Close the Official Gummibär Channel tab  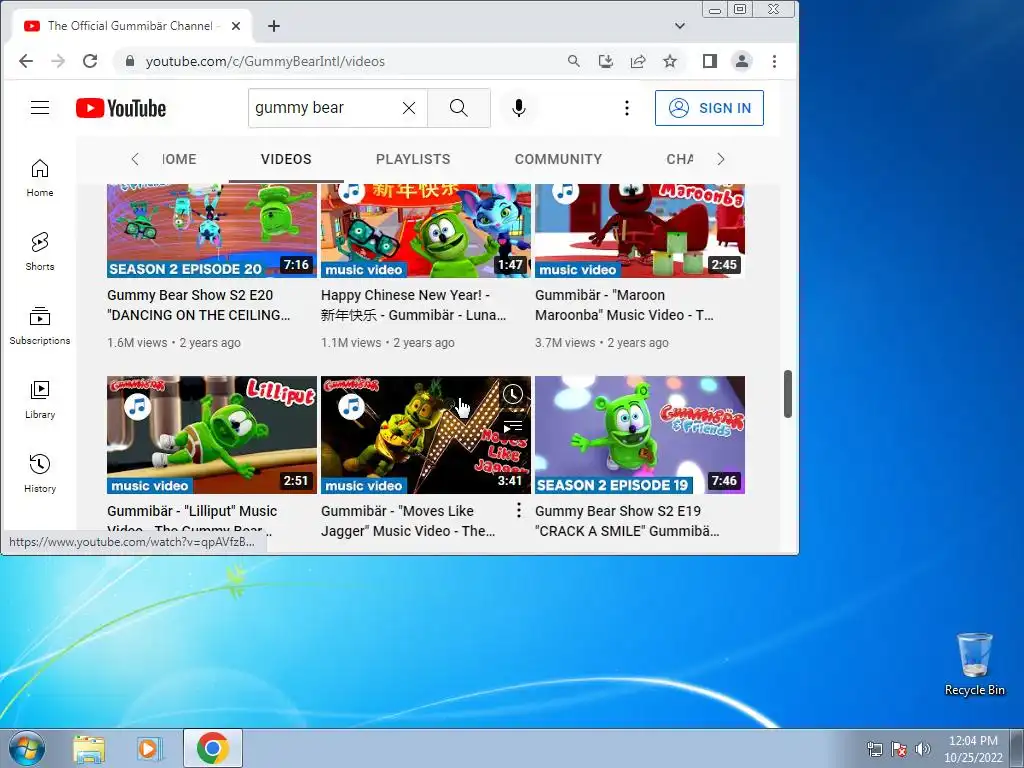[236, 26]
